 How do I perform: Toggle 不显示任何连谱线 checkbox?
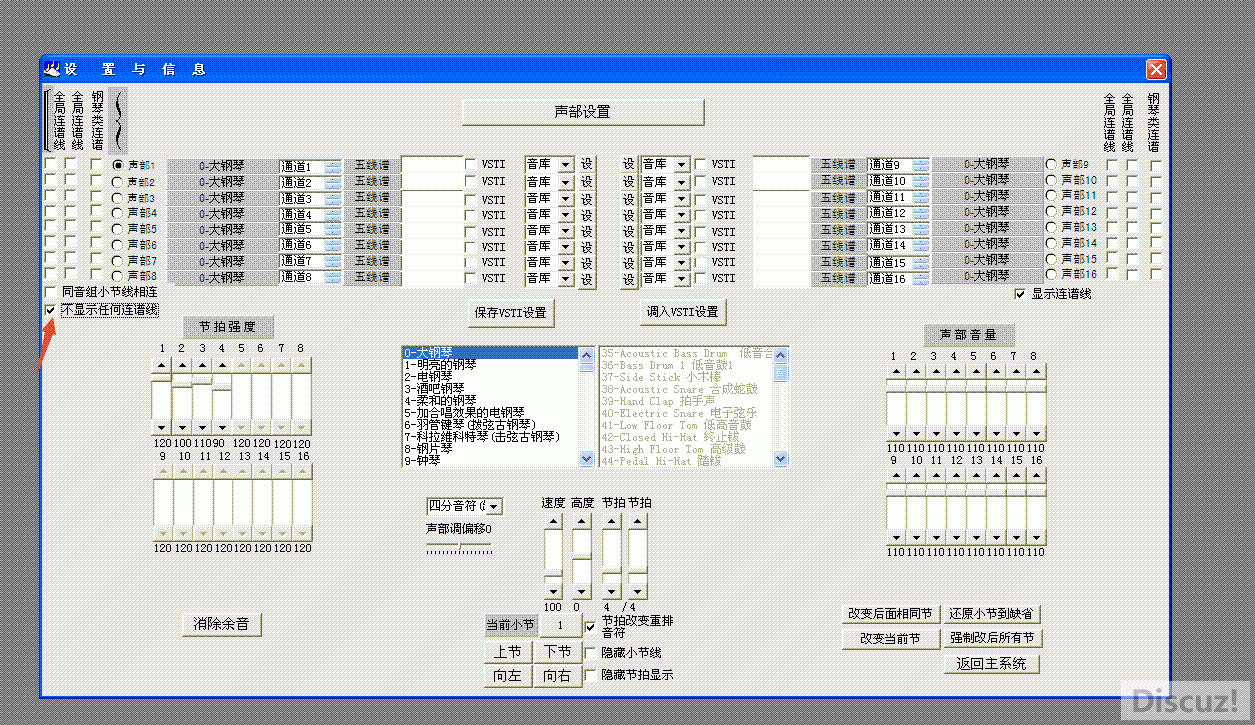click(x=51, y=310)
